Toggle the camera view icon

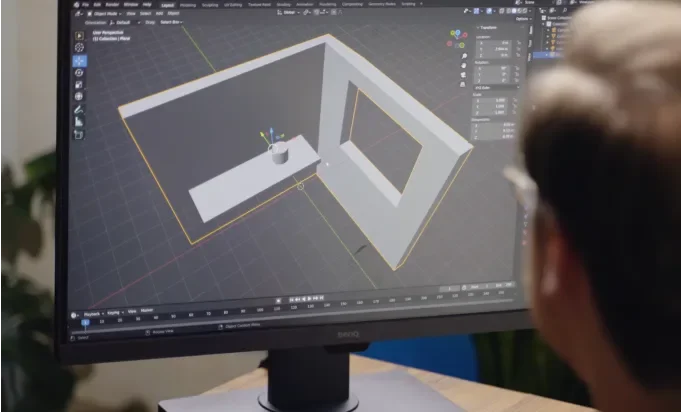(x=463, y=75)
